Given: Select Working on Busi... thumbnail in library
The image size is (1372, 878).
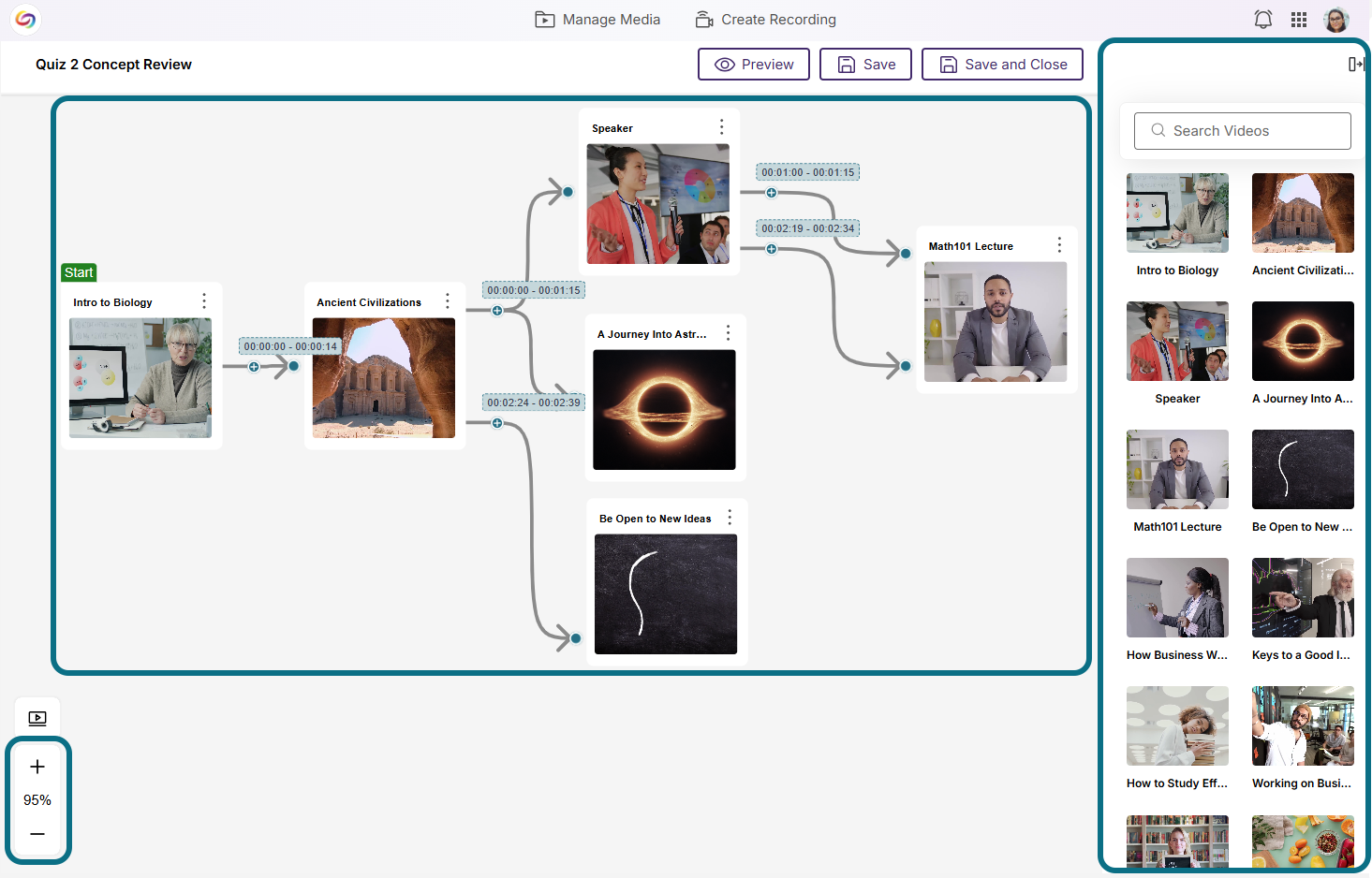Looking at the screenshot, I should coord(1303,725).
